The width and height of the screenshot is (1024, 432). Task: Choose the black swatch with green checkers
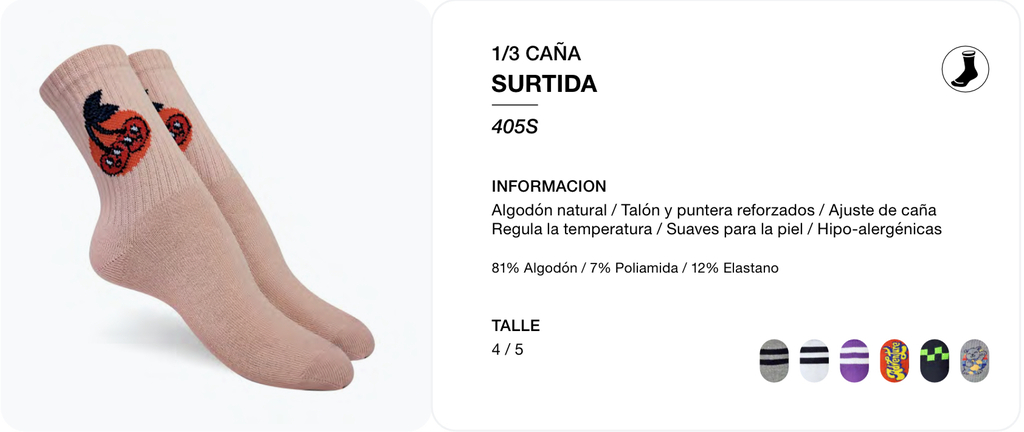coord(935,360)
